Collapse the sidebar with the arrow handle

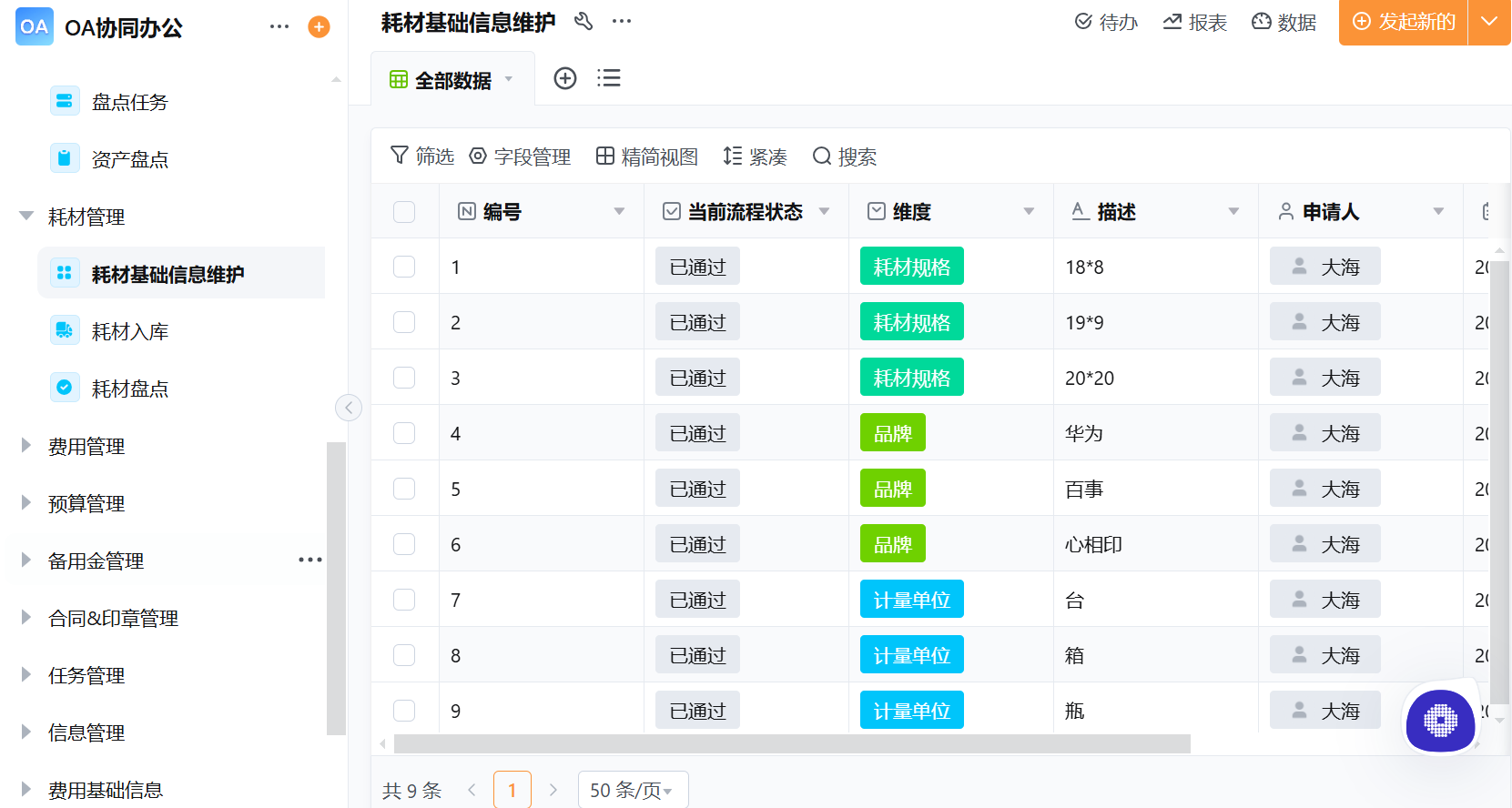click(349, 407)
